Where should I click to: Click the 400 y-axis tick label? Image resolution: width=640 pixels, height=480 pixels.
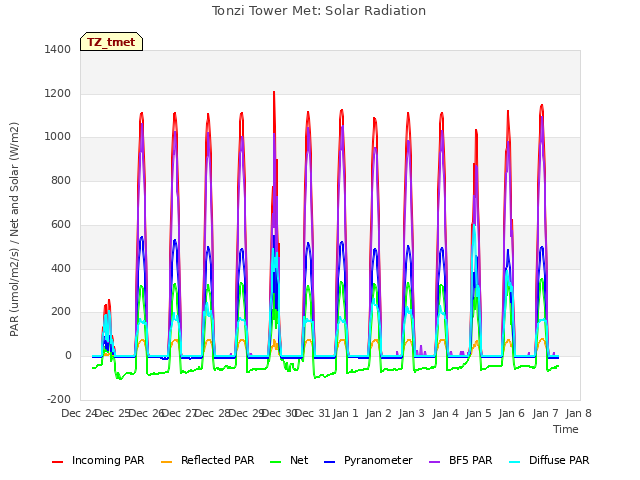[x=61, y=268]
